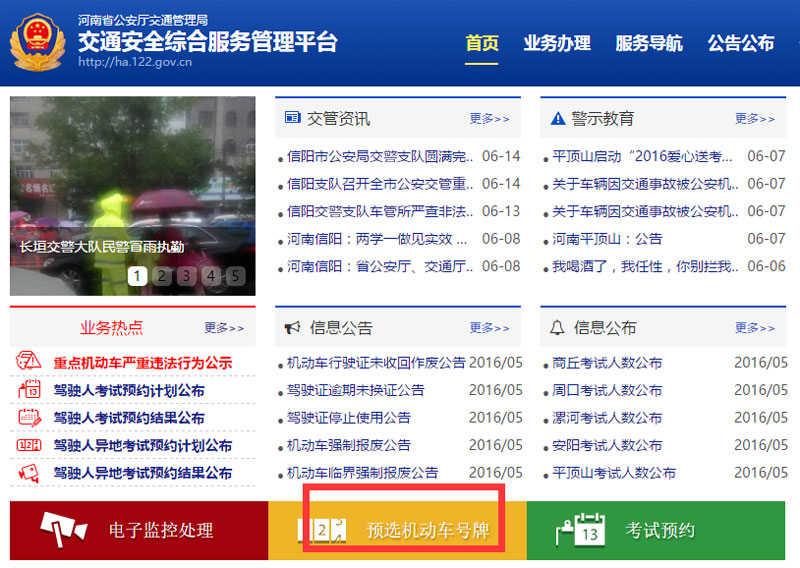This screenshot has height=568, width=800.
Task: Open the http://ha.122.gov.cn link
Action: [x=135, y=62]
